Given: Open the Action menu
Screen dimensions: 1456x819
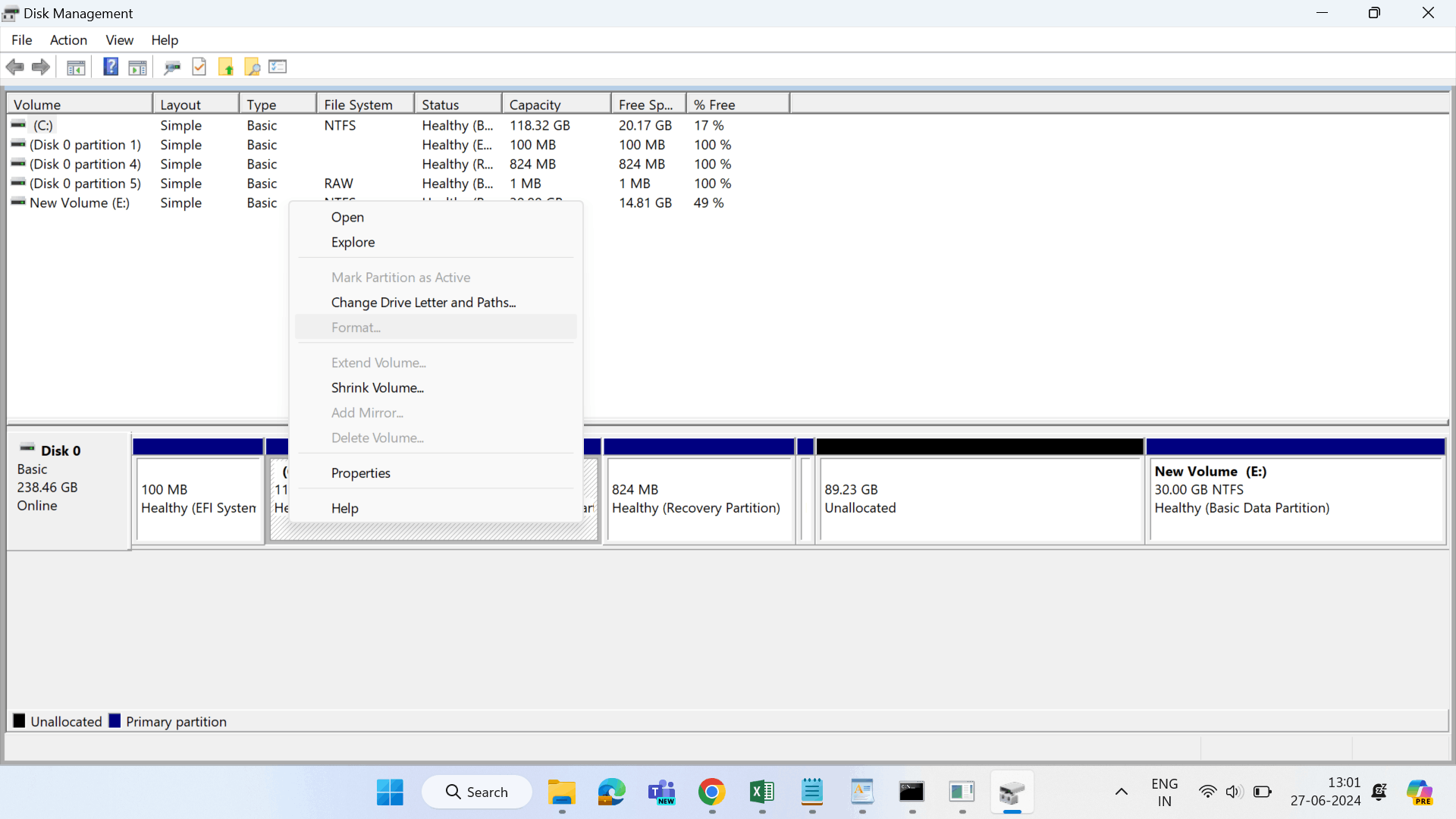Looking at the screenshot, I should (68, 40).
